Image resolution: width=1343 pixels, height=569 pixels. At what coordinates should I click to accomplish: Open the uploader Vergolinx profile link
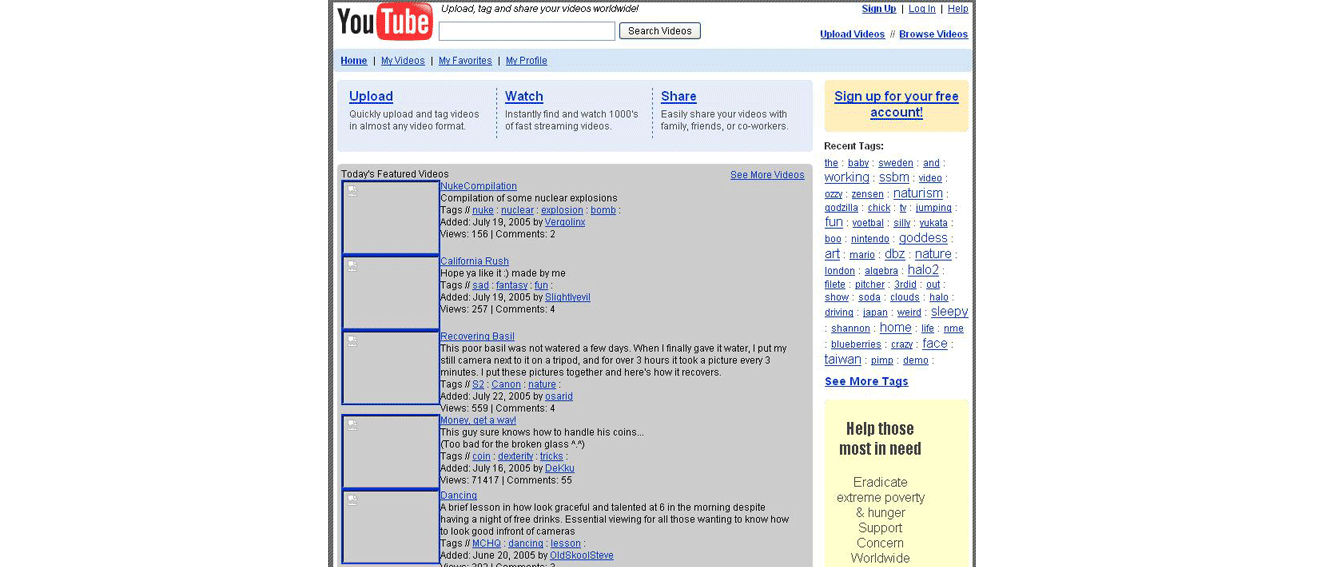(565, 222)
